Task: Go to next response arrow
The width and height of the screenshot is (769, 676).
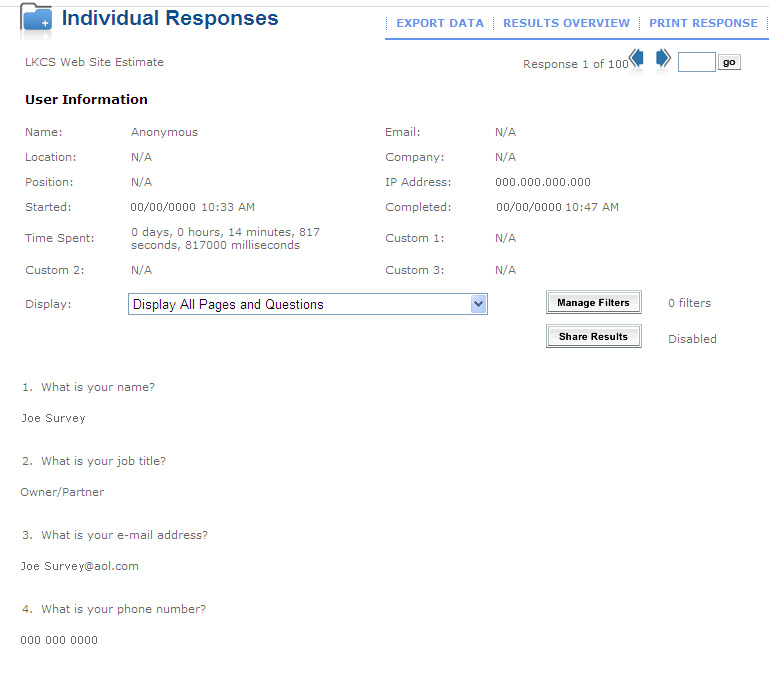Action: (663, 58)
